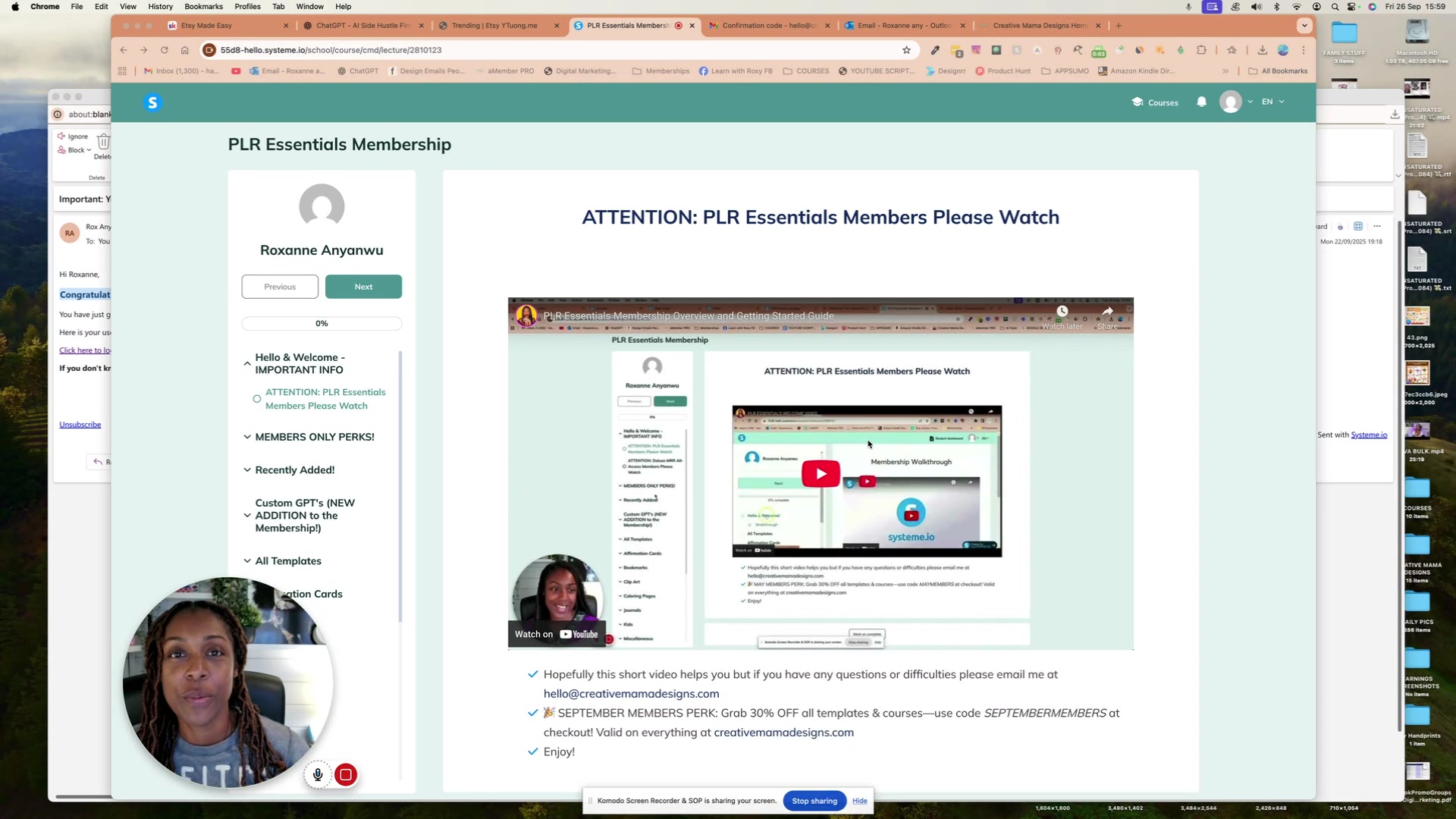Mute the recorder microphone
Screen dimensions: 1456x819
318,775
